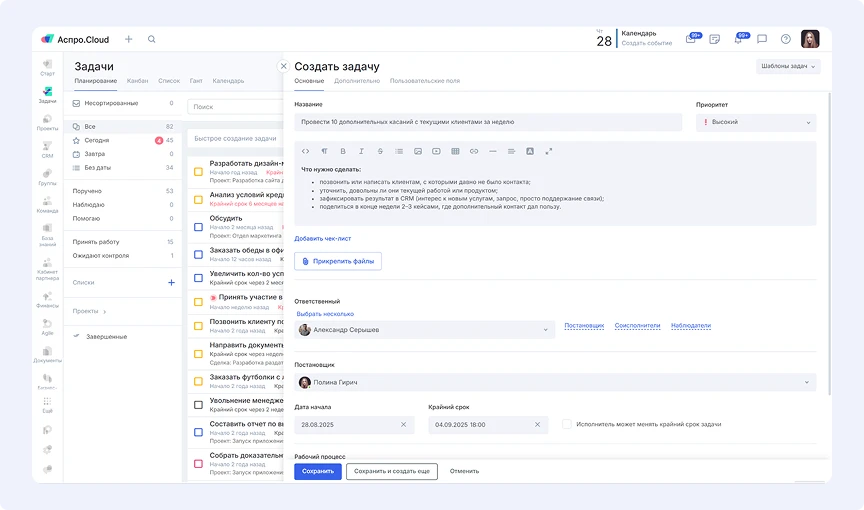The image size is (864, 510).
Task: Click the search magnifier in header
Action: point(152,39)
